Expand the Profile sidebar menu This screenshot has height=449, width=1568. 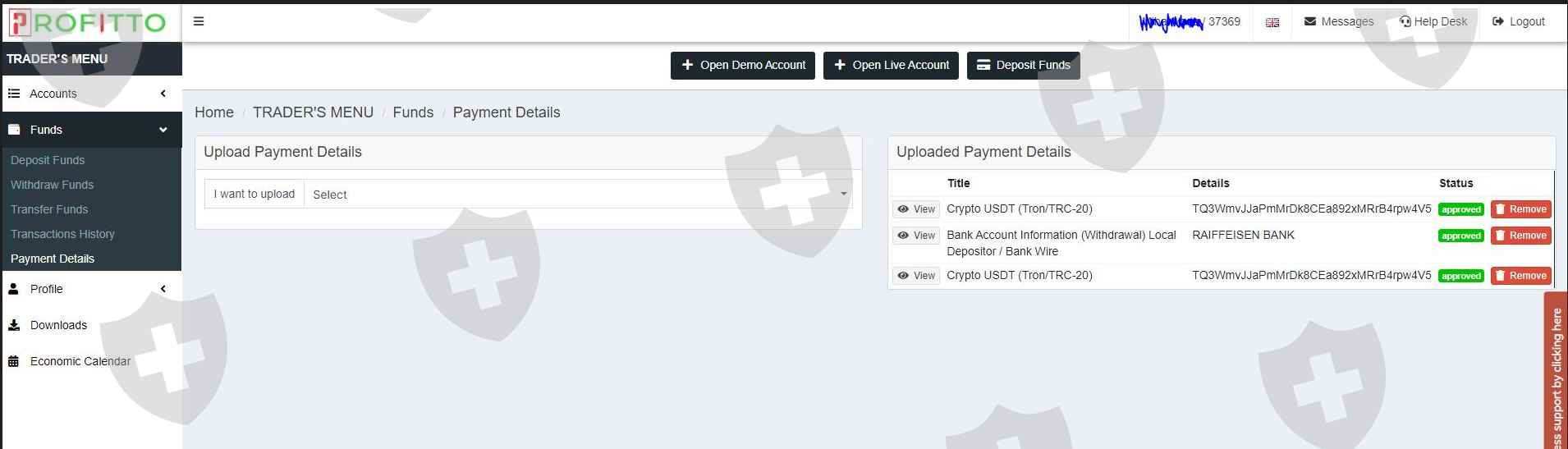pos(91,289)
